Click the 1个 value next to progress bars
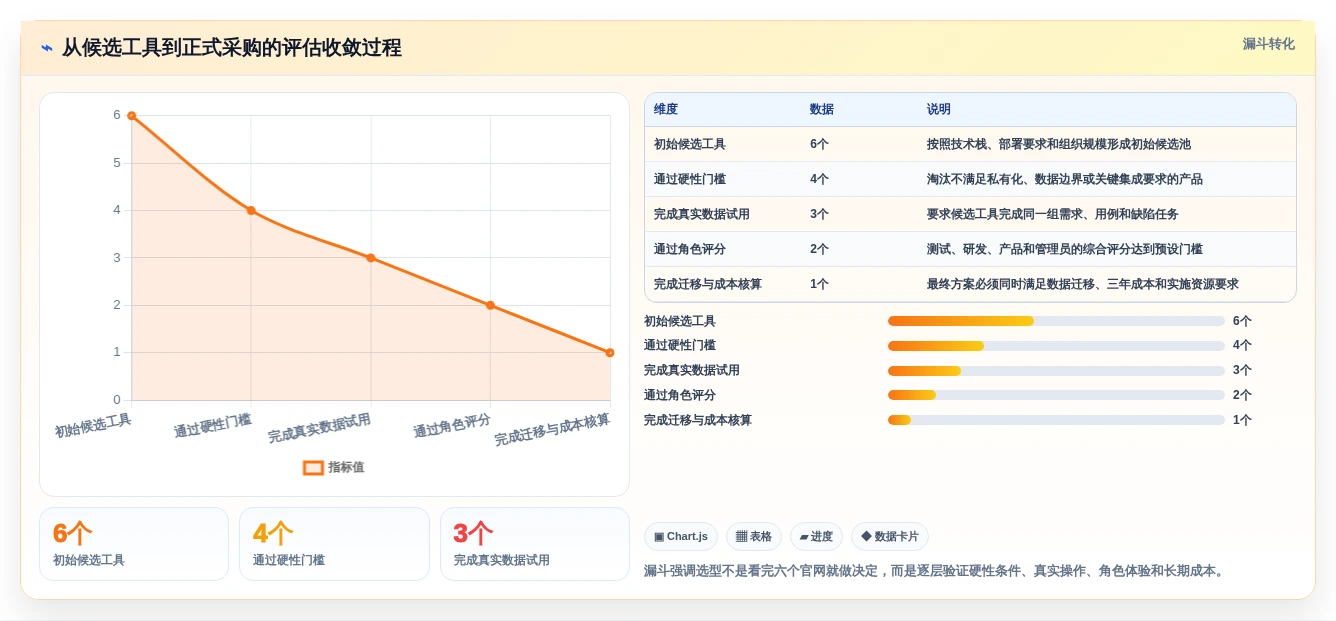 tap(1242, 420)
